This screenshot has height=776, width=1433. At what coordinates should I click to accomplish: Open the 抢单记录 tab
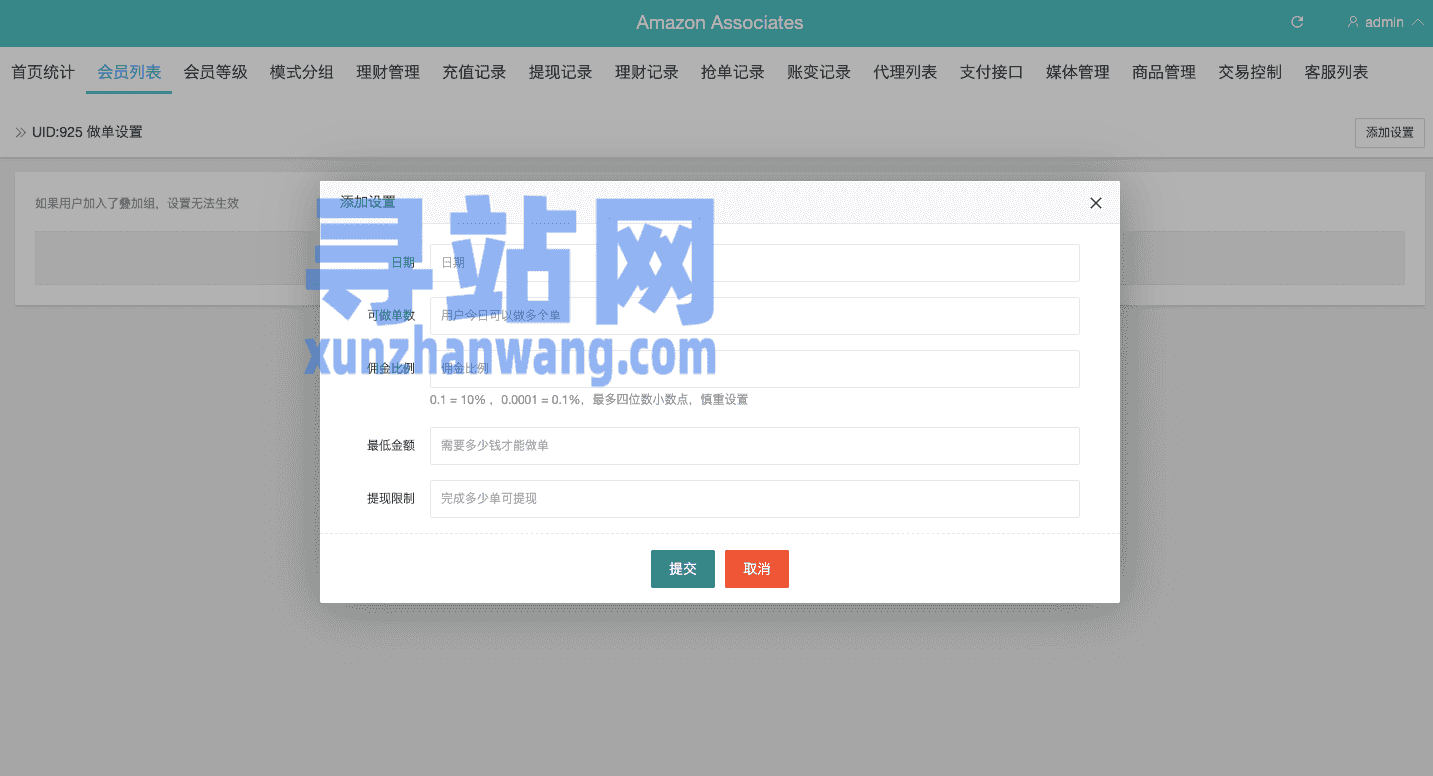click(733, 72)
